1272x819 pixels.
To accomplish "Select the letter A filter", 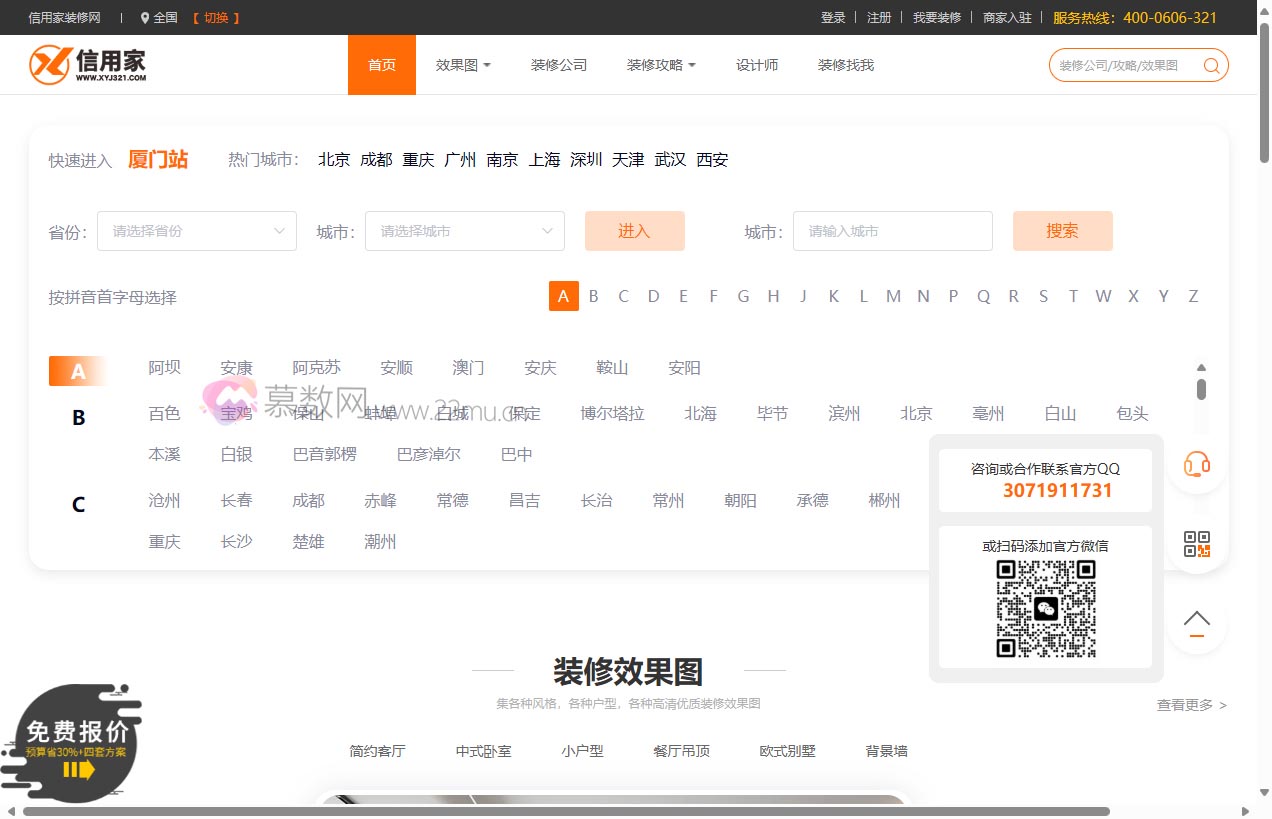I will coord(563,295).
